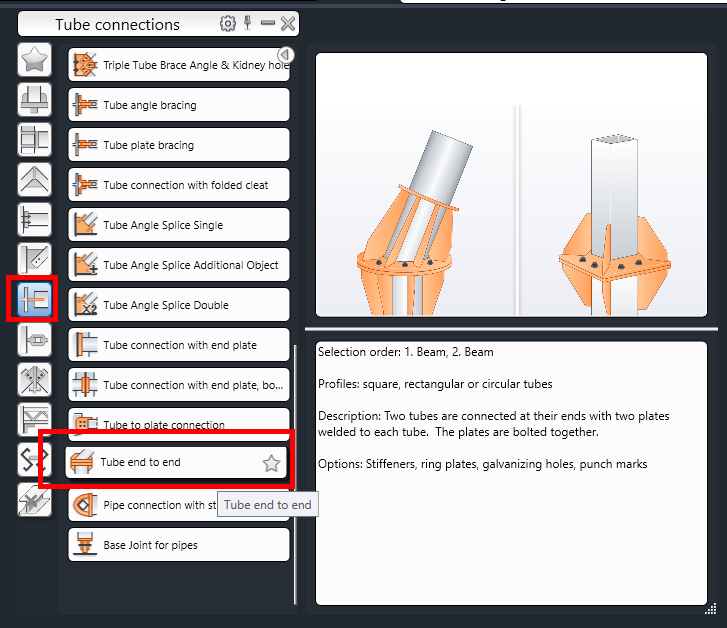The height and width of the screenshot is (628, 727).
Task: Choose Tube connection with end plate, bo...
Action: [x=179, y=384]
